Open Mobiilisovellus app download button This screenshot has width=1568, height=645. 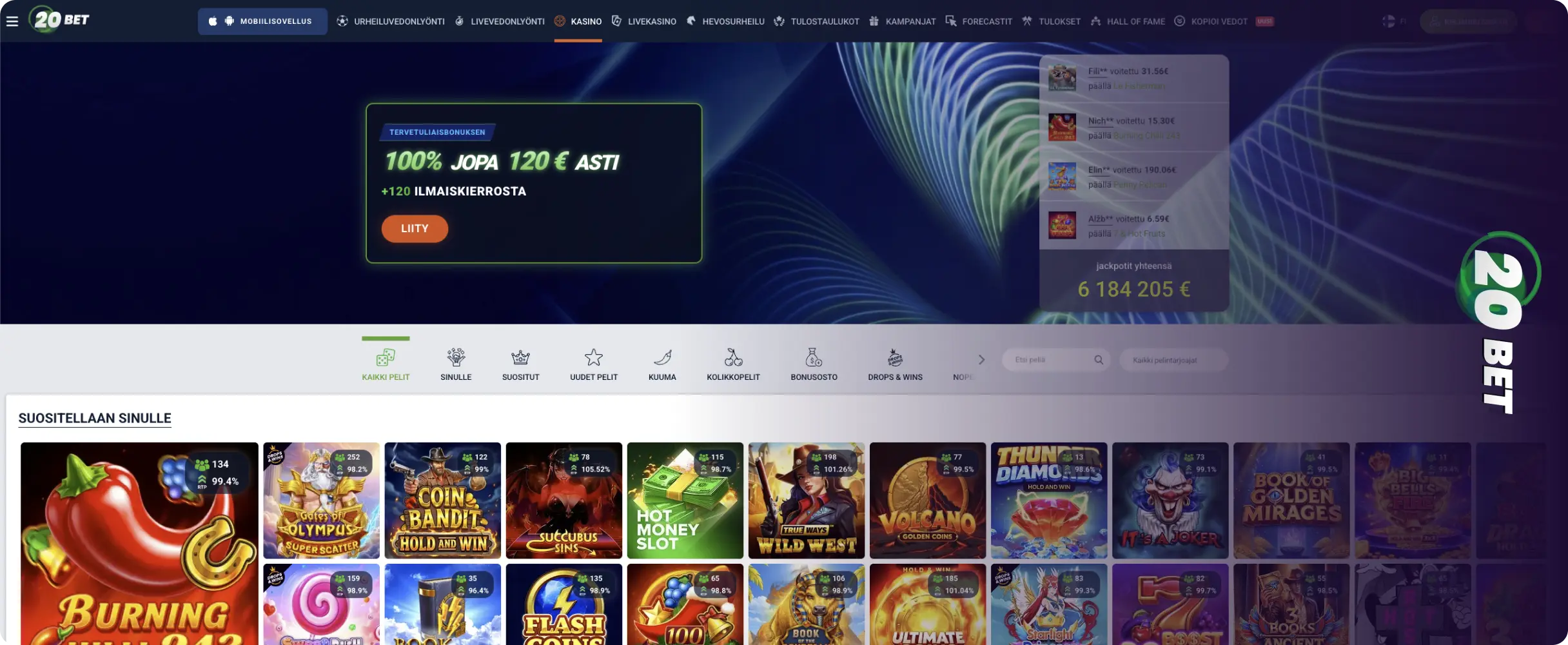point(262,21)
